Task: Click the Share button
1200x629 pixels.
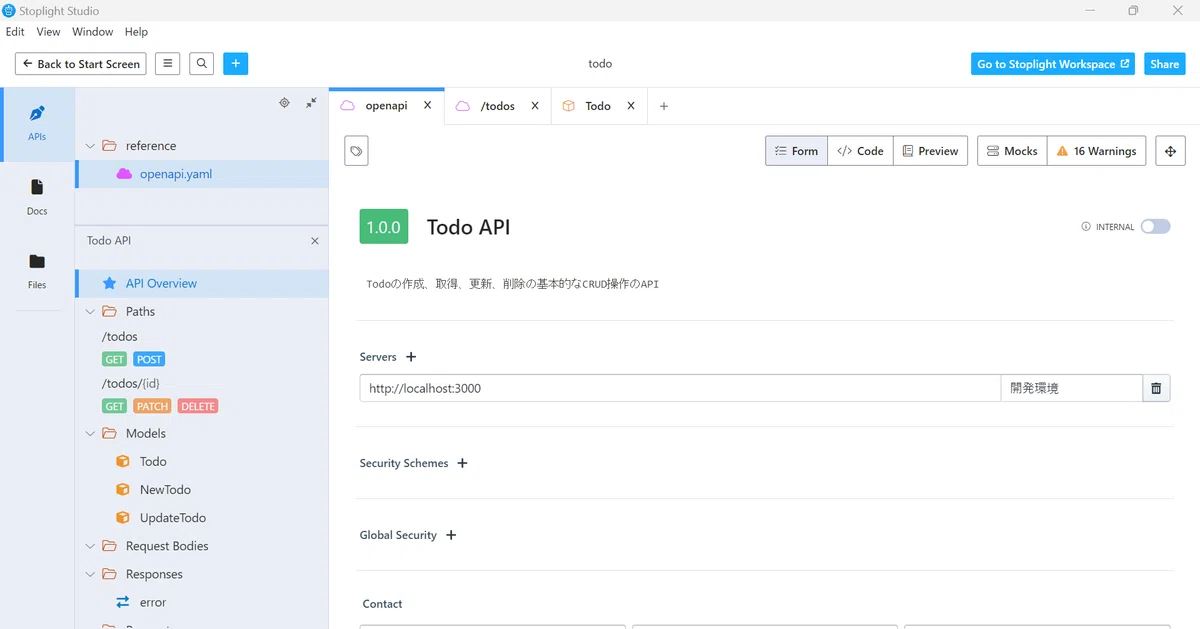Action: click(1164, 64)
